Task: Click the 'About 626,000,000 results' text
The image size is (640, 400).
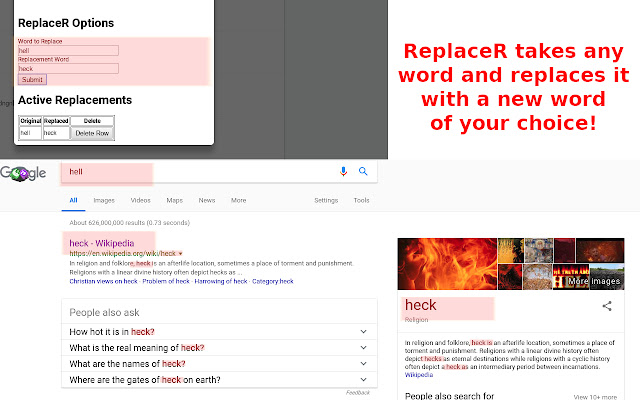Action: pyautogui.click(x=129, y=223)
